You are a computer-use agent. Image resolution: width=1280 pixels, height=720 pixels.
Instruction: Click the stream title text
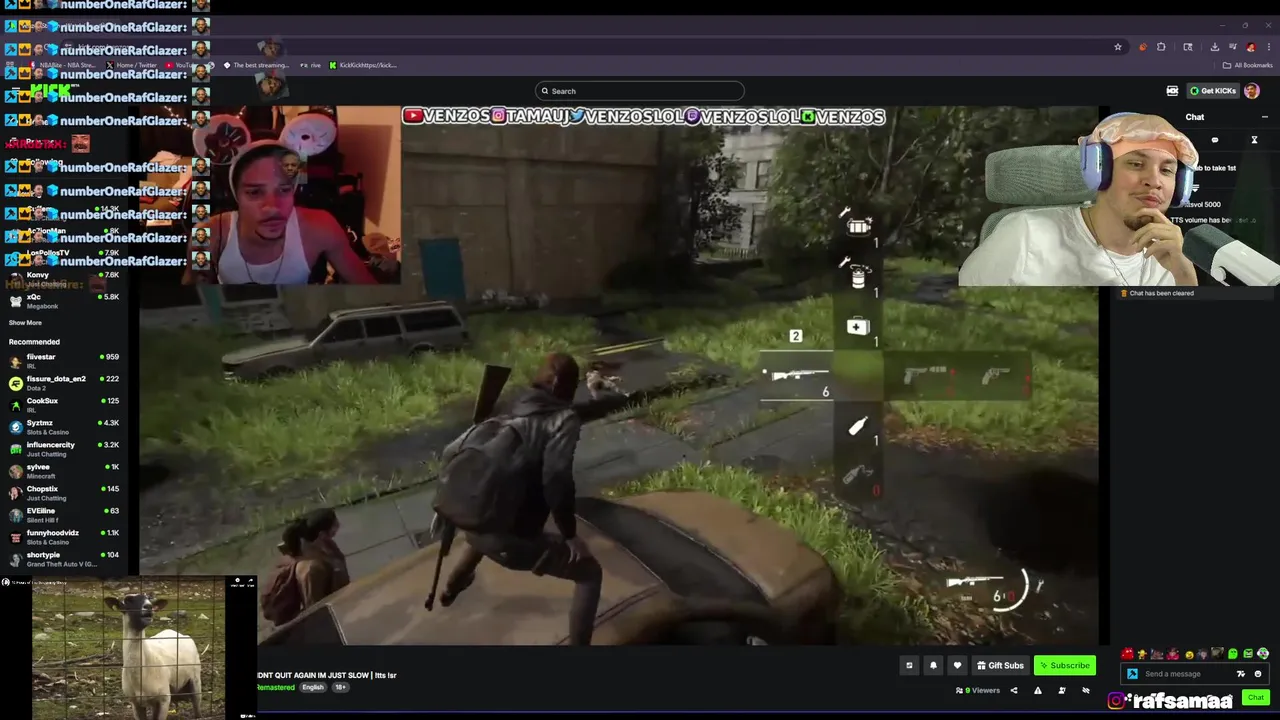coord(327,675)
